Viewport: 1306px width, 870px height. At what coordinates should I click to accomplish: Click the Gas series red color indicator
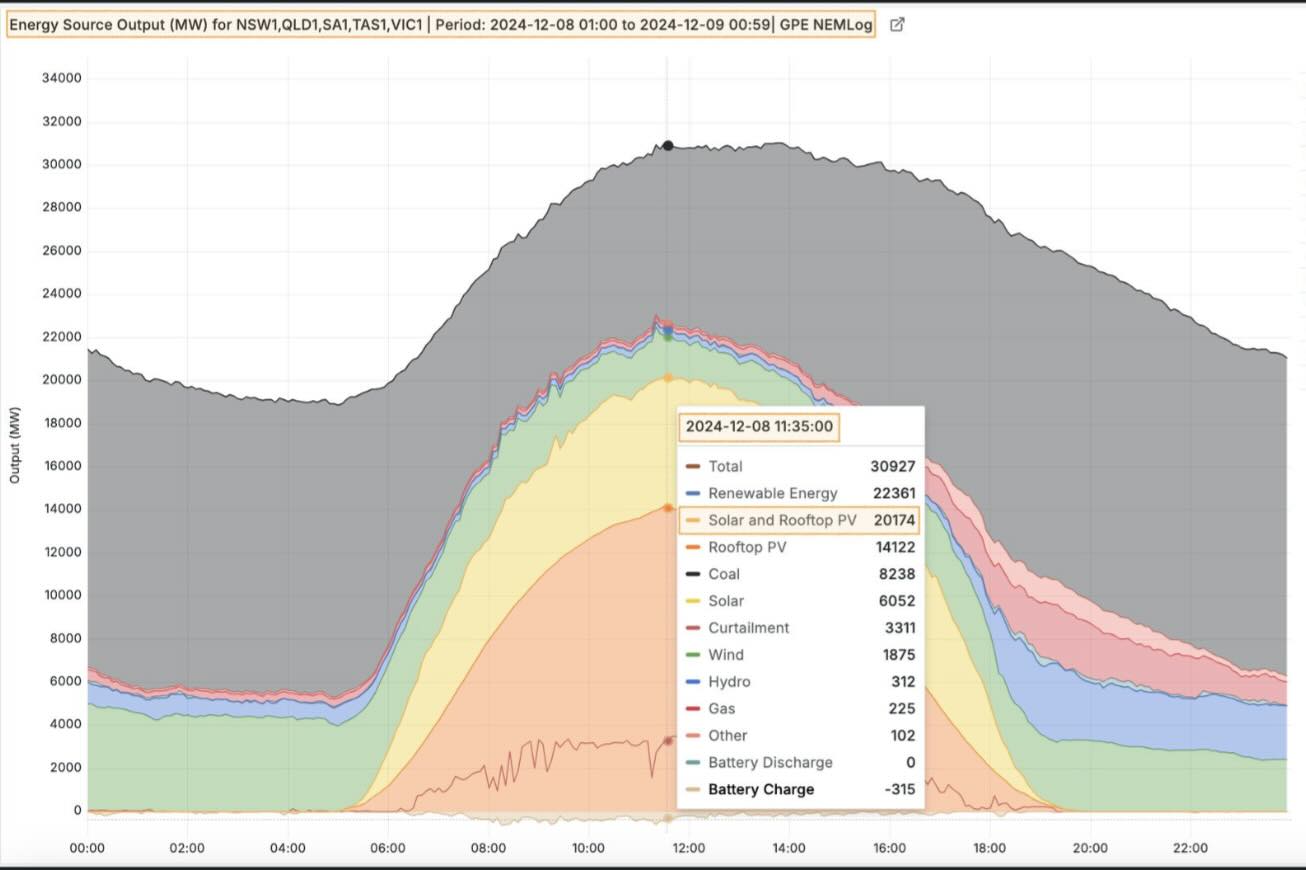[692, 709]
